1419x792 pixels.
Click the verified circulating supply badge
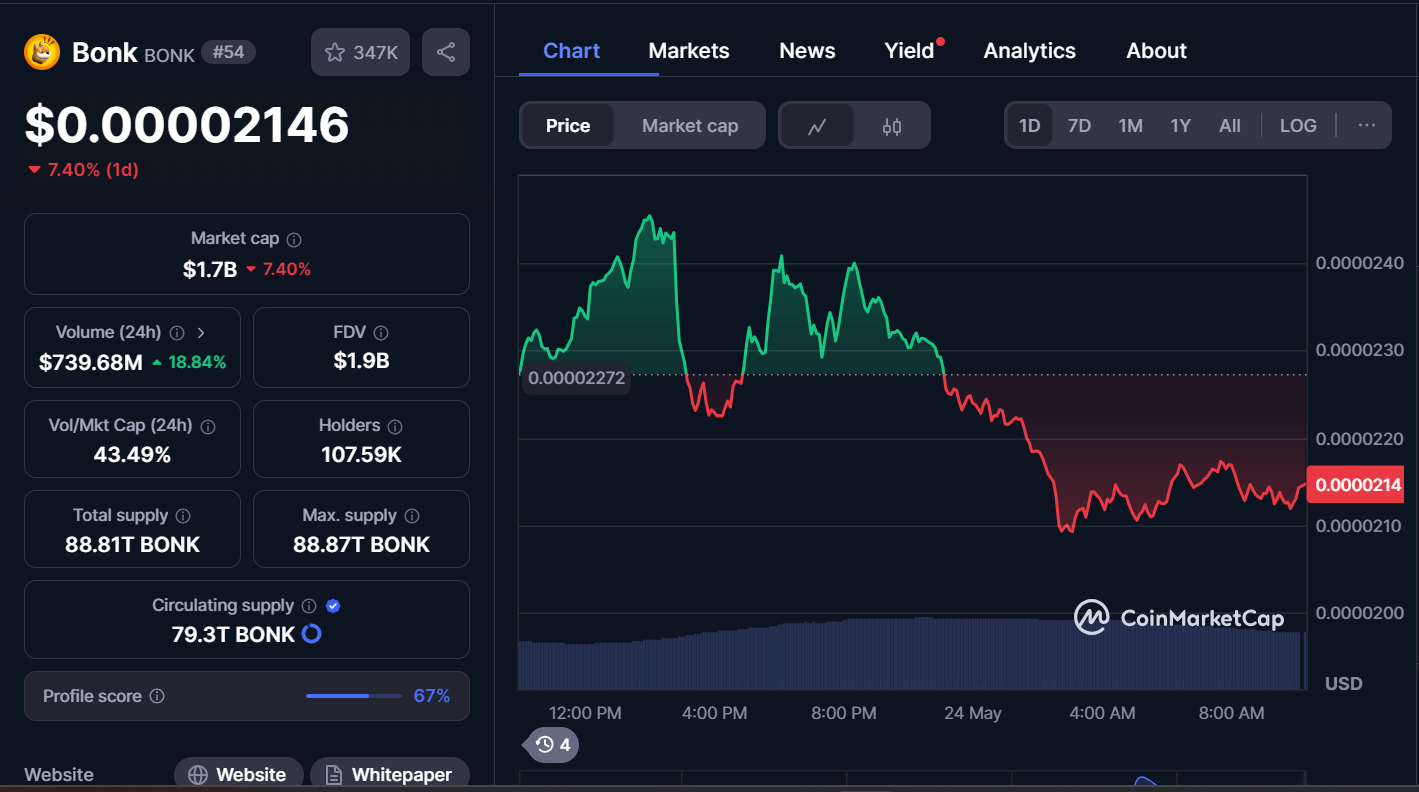(x=334, y=606)
